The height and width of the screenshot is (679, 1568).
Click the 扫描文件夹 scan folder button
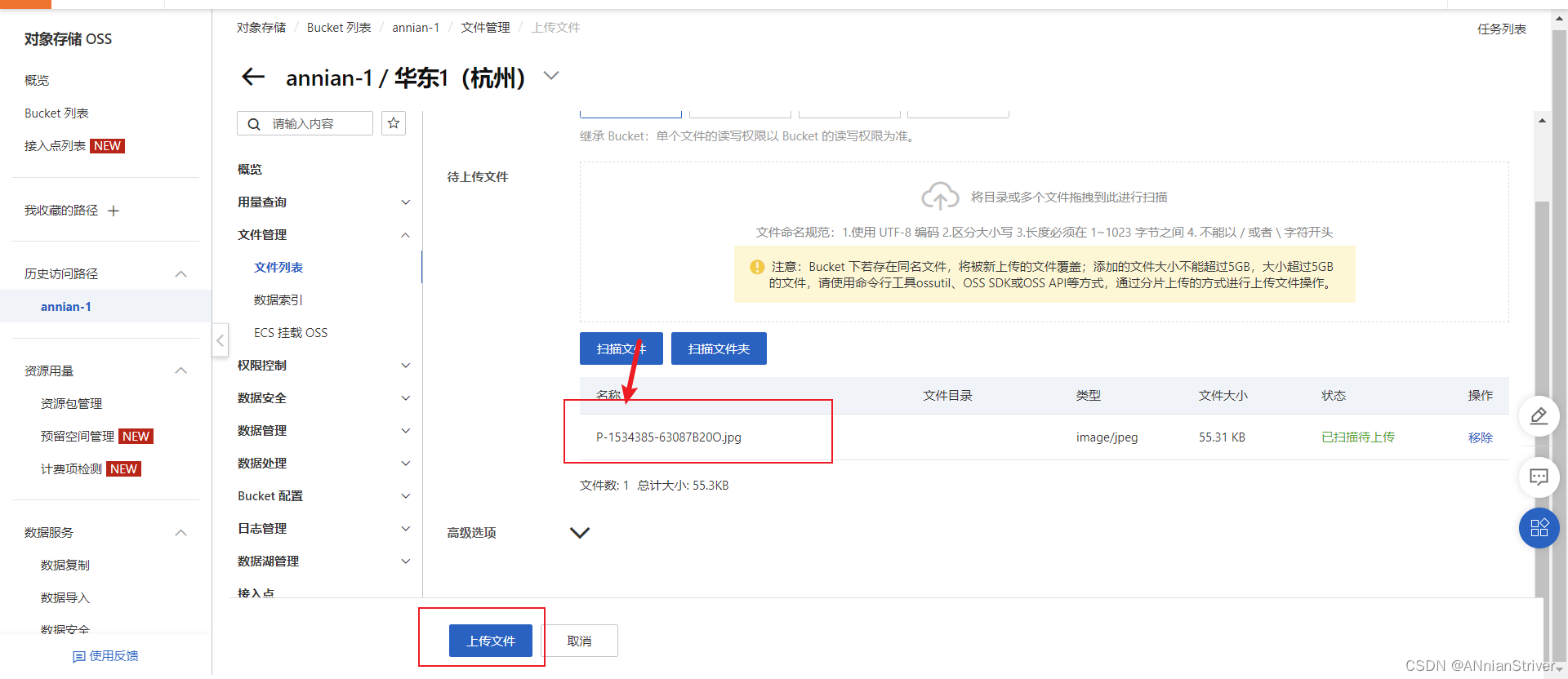719,348
